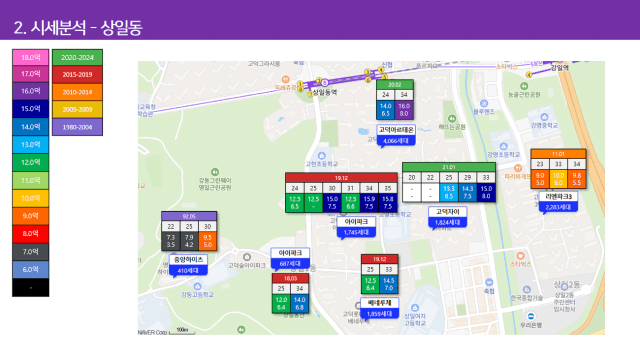Click the 고현초등학교 school icon
This screenshot has width=640, height=360.
[x=322, y=156]
